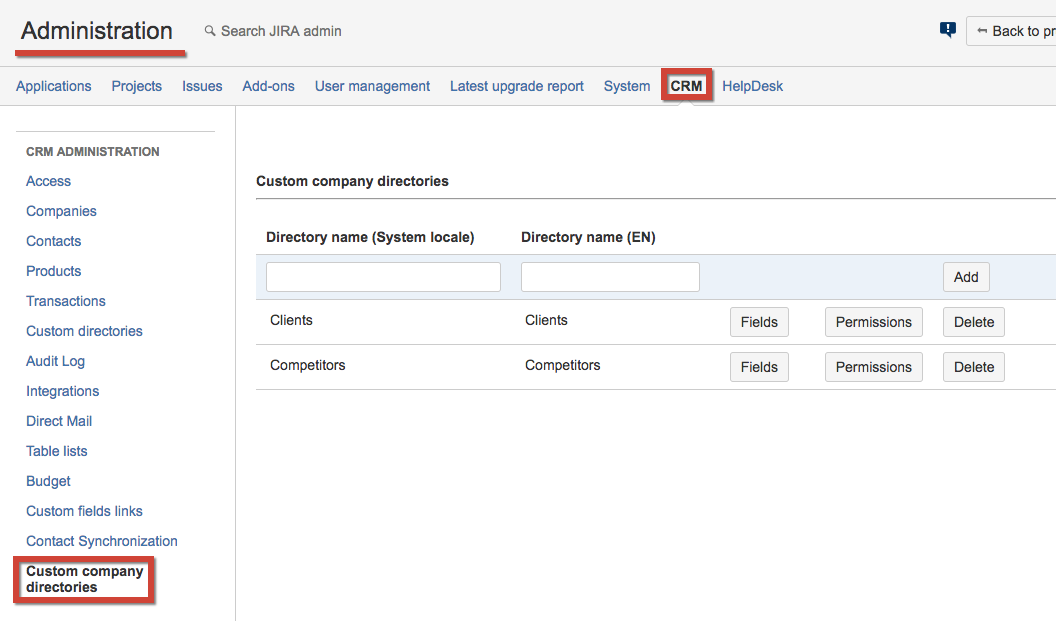The image size is (1056, 621).
Task: Open the User management menu
Action: pyautogui.click(x=372, y=86)
